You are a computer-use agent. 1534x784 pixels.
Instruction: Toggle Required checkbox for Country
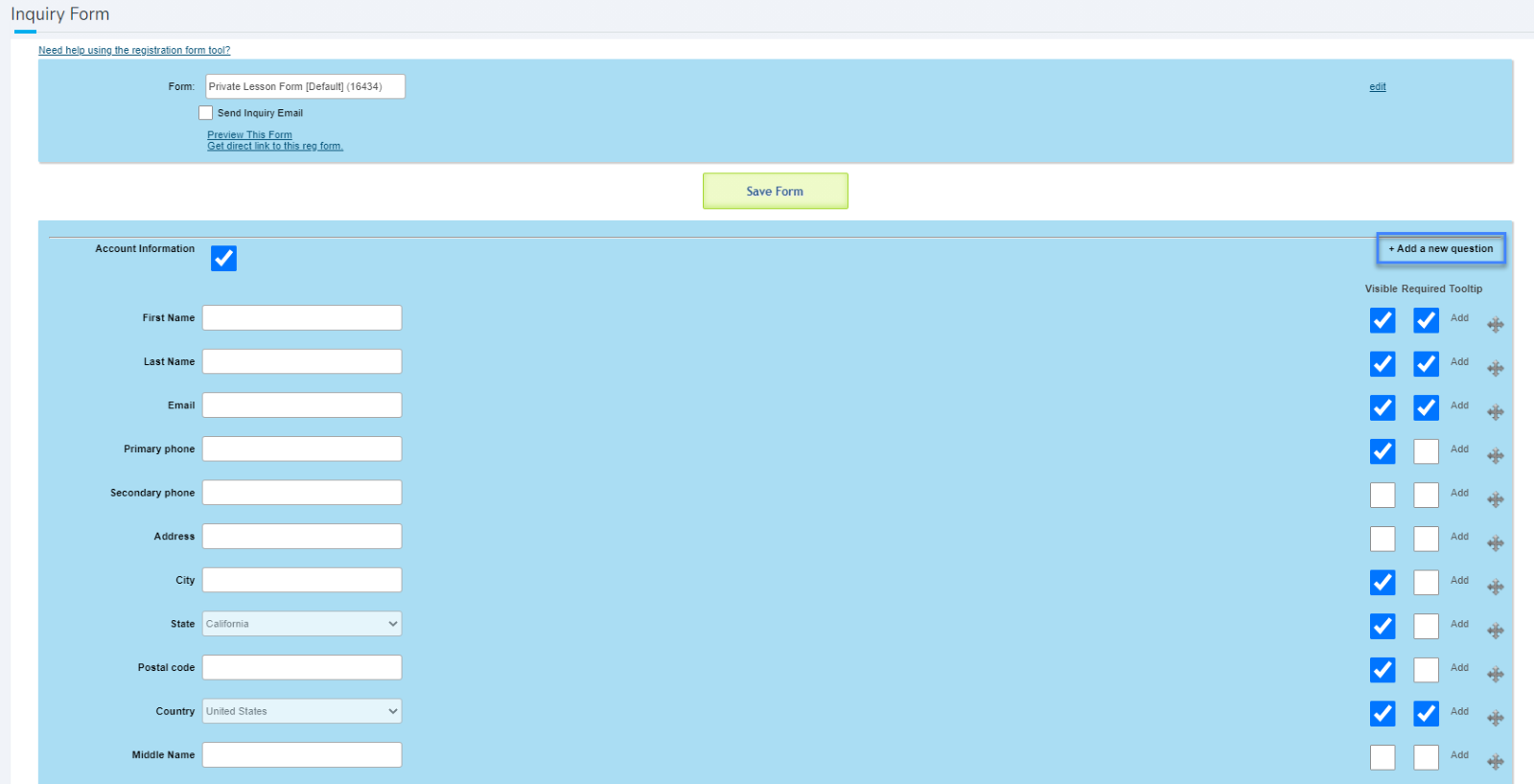tap(1427, 714)
